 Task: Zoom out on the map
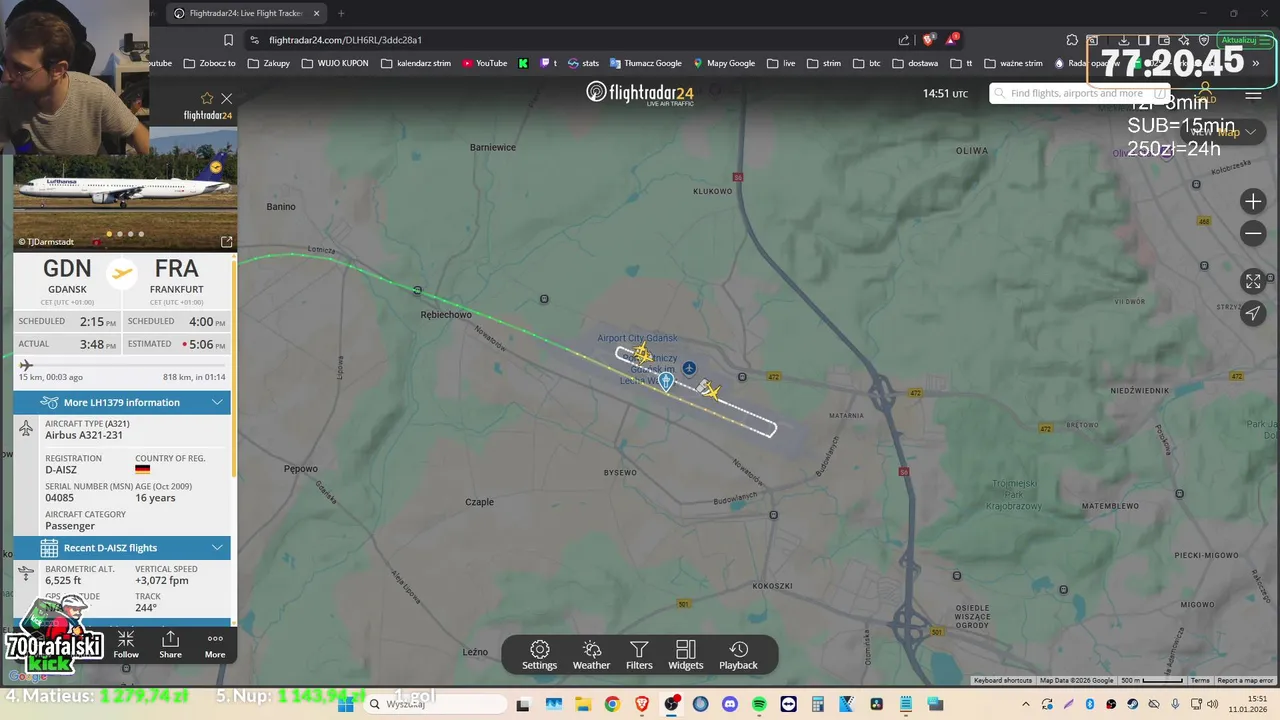(1253, 233)
